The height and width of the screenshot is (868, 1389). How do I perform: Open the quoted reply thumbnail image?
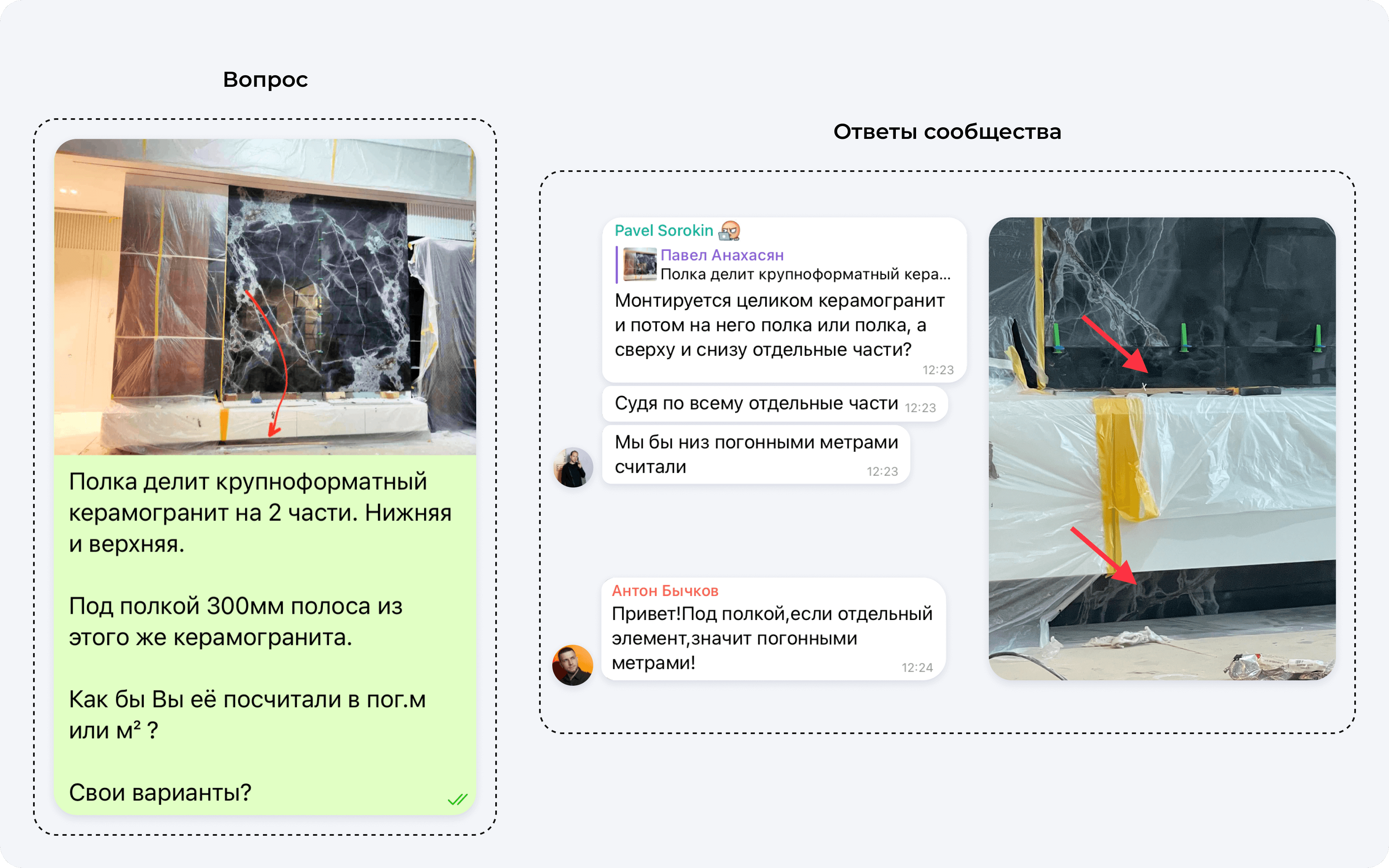(640, 264)
